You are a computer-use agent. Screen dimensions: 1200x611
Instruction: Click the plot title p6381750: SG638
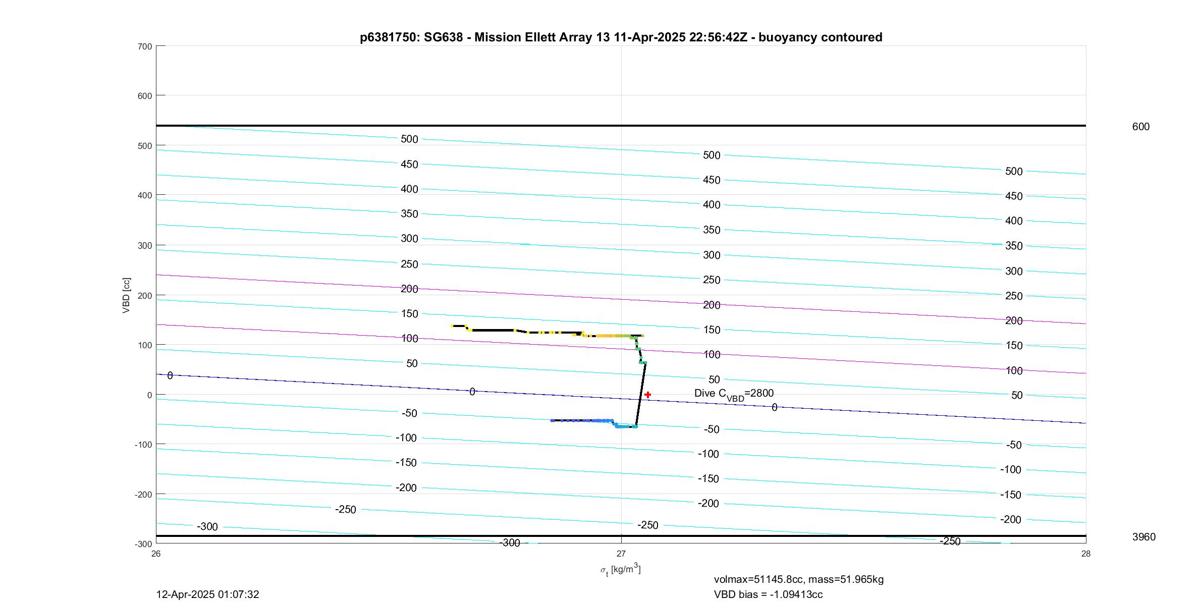(621, 37)
